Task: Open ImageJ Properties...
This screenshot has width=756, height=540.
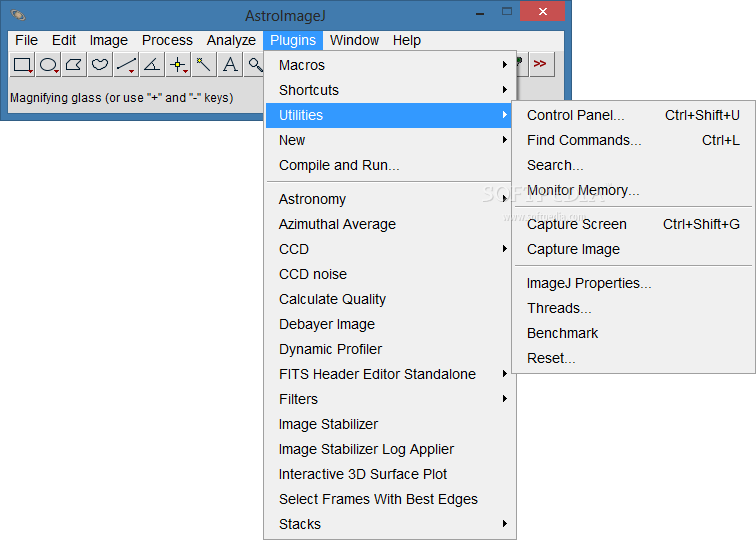Action: click(x=633, y=283)
